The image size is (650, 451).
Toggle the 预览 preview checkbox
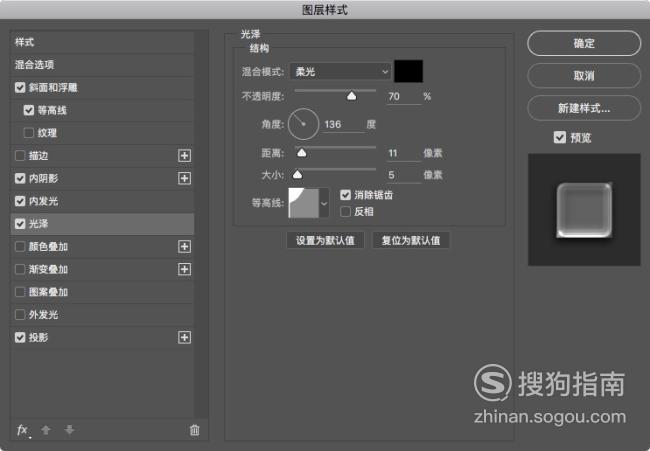click(560, 137)
